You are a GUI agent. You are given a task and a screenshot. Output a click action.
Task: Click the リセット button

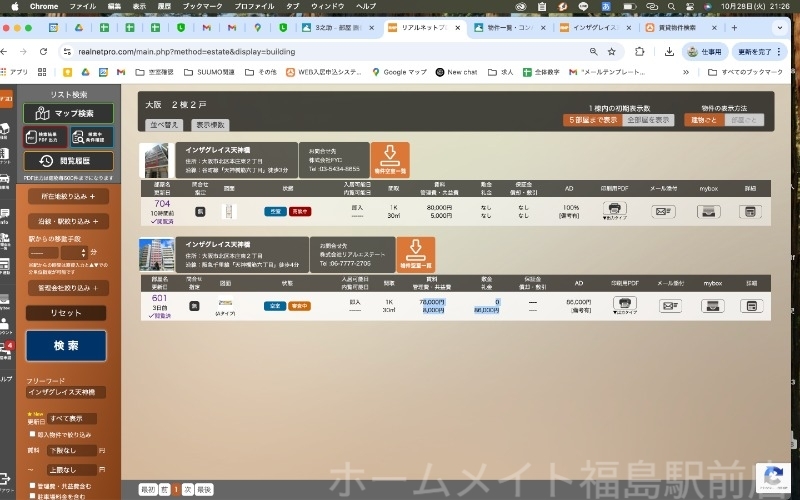[66, 313]
